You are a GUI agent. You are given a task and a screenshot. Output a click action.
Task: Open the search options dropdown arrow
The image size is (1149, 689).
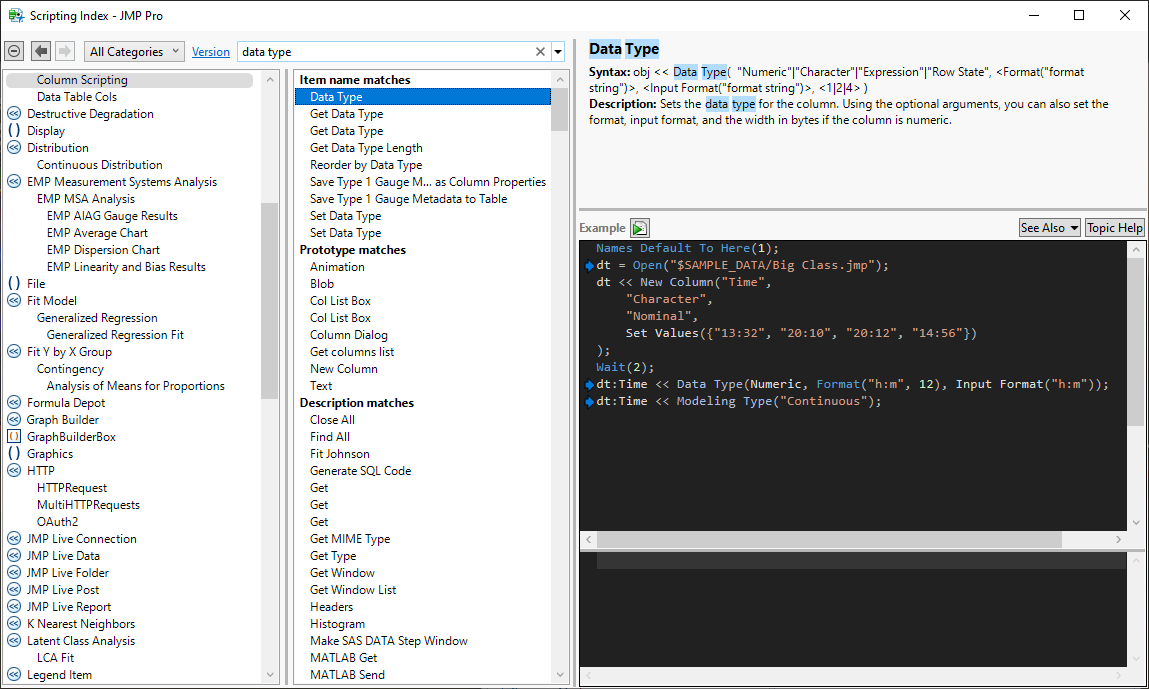click(x=558, y=52)
